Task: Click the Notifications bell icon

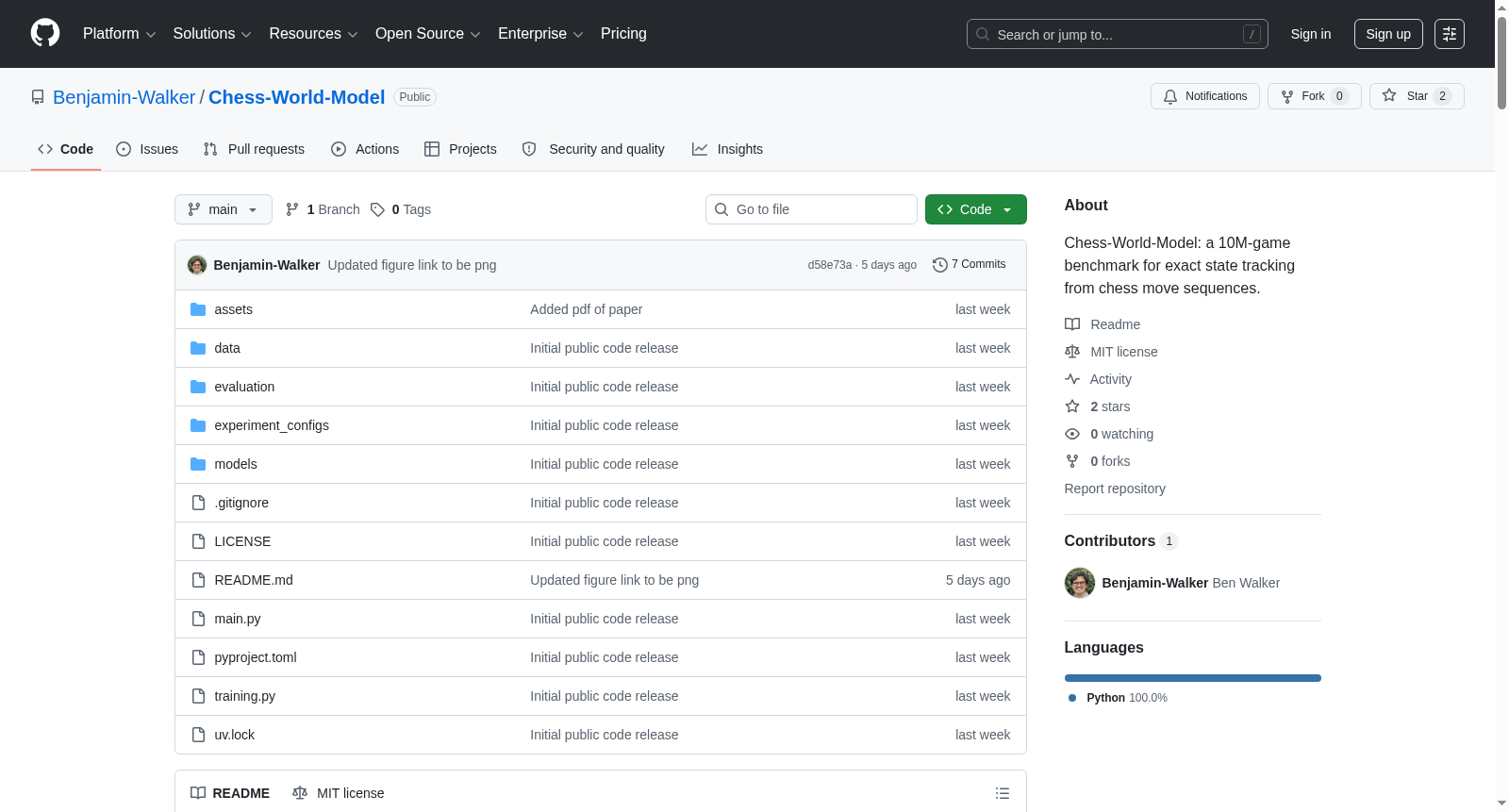Action: [x=1170, y=96]
